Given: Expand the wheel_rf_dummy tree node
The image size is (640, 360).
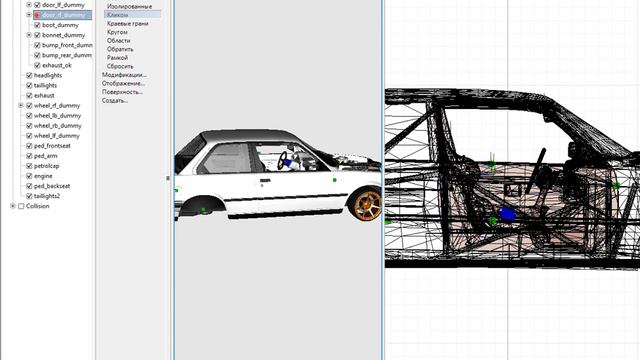Looking at the screenshot, I should click(x=21, y=105).
